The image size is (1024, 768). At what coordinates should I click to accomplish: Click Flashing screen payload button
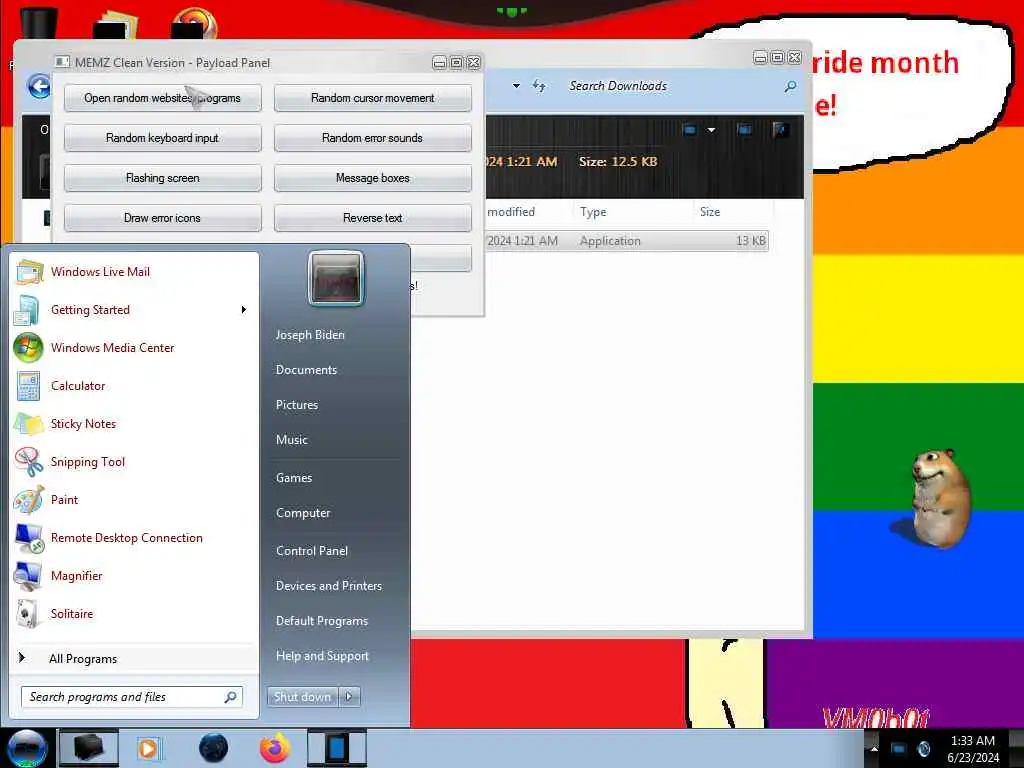(163, 178)
